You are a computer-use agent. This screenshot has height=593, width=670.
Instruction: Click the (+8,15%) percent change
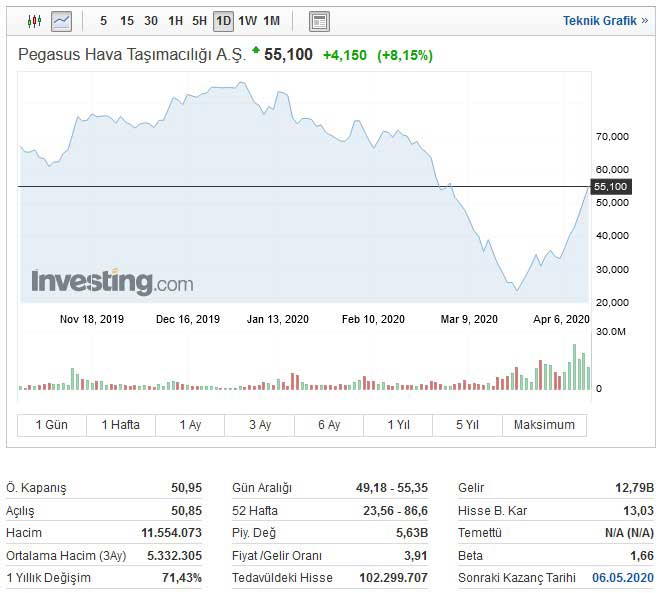click(405, 56)
